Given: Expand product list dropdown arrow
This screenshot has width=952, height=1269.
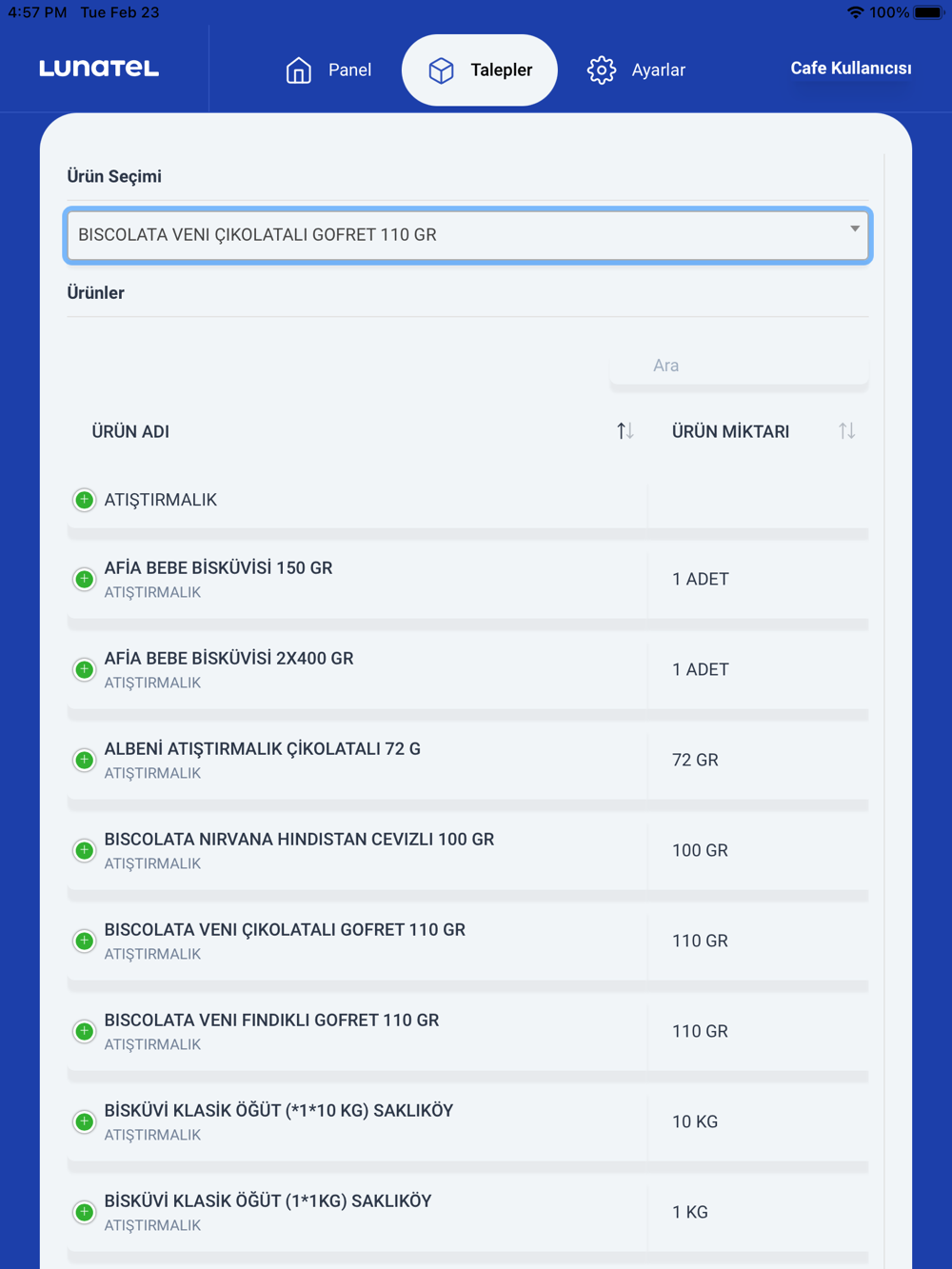Looking at the screenshot, I should pyautogui.click(x=855, y=229).
